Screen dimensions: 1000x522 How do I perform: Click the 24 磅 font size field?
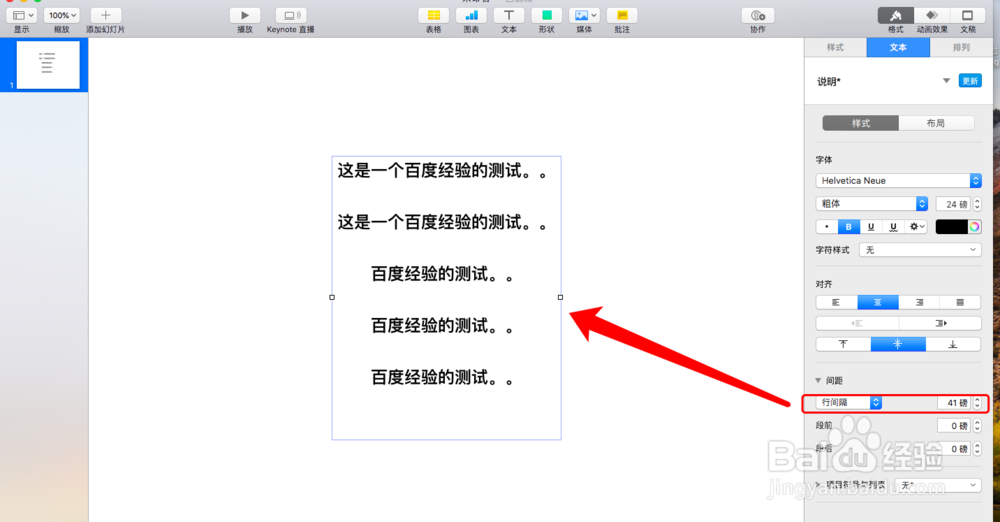click(953, 204)
